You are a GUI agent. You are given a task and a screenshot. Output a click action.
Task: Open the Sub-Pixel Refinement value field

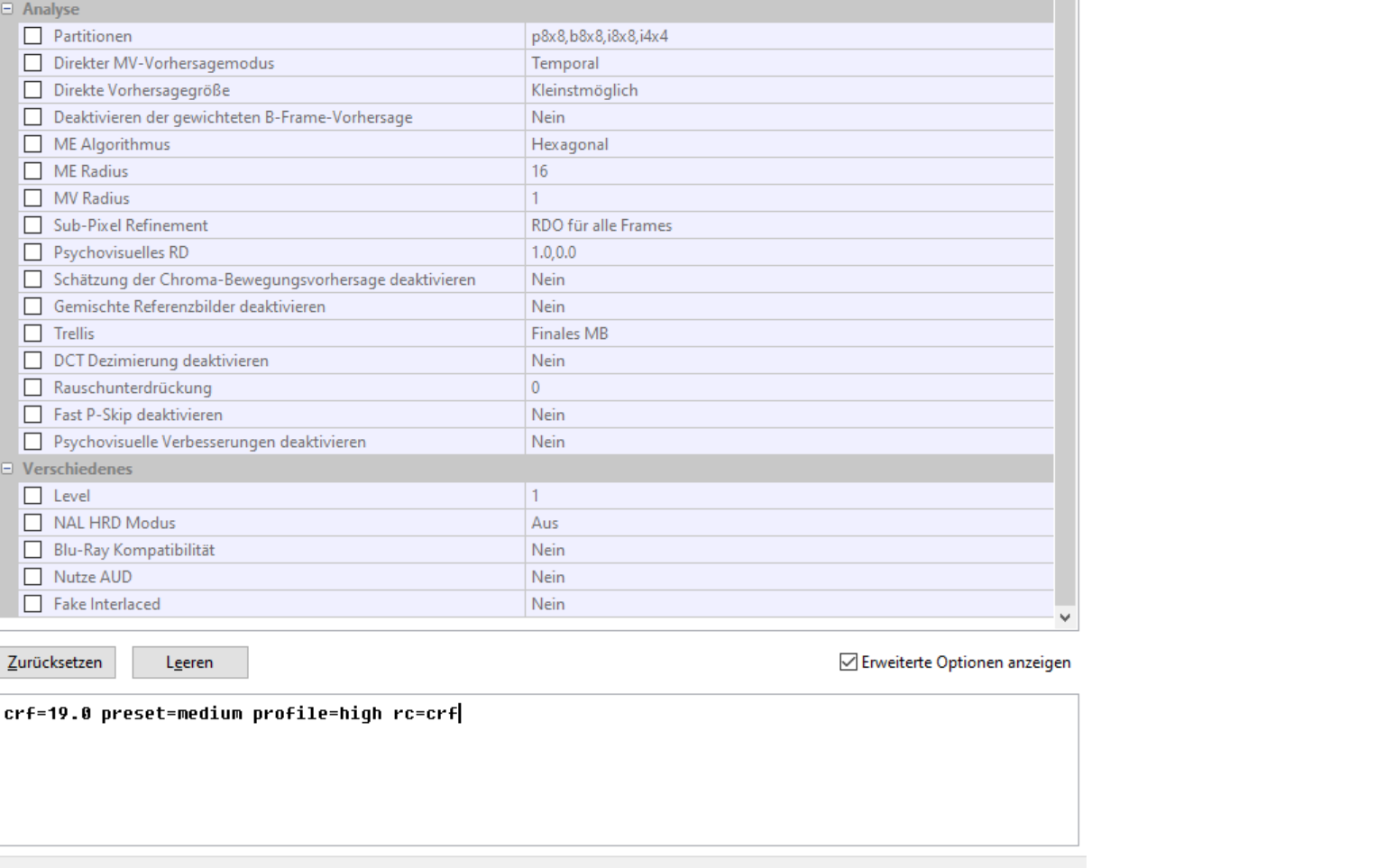(x=788, y=225)
